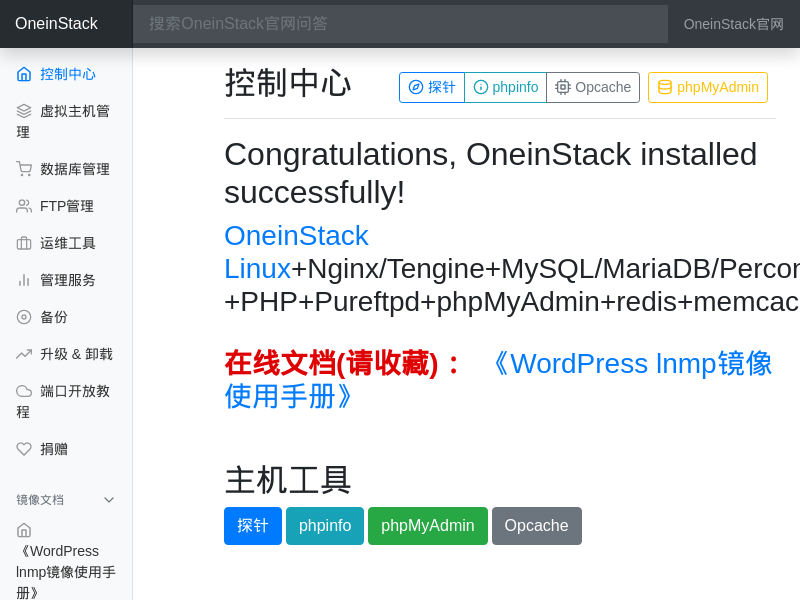Click the CPU chip icon in outlined Opcache button

563,87
